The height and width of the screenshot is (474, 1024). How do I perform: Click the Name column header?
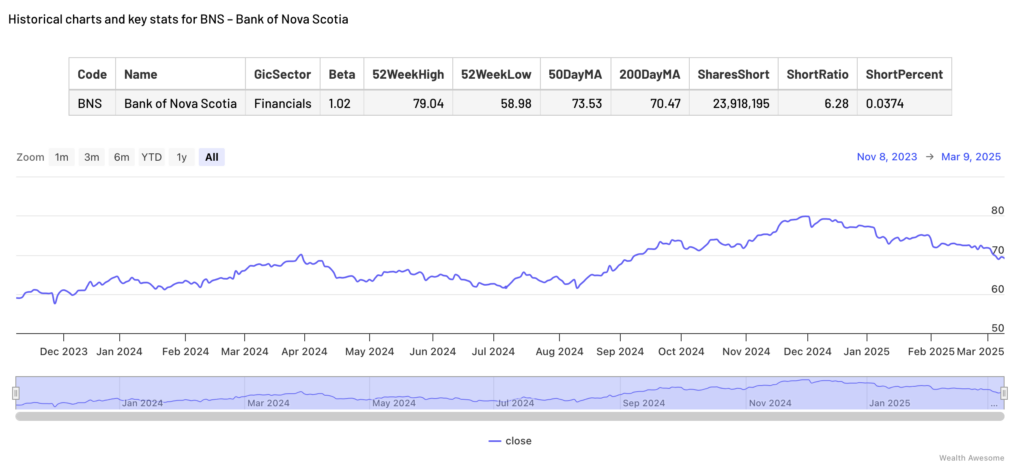[x=180, y=74]
